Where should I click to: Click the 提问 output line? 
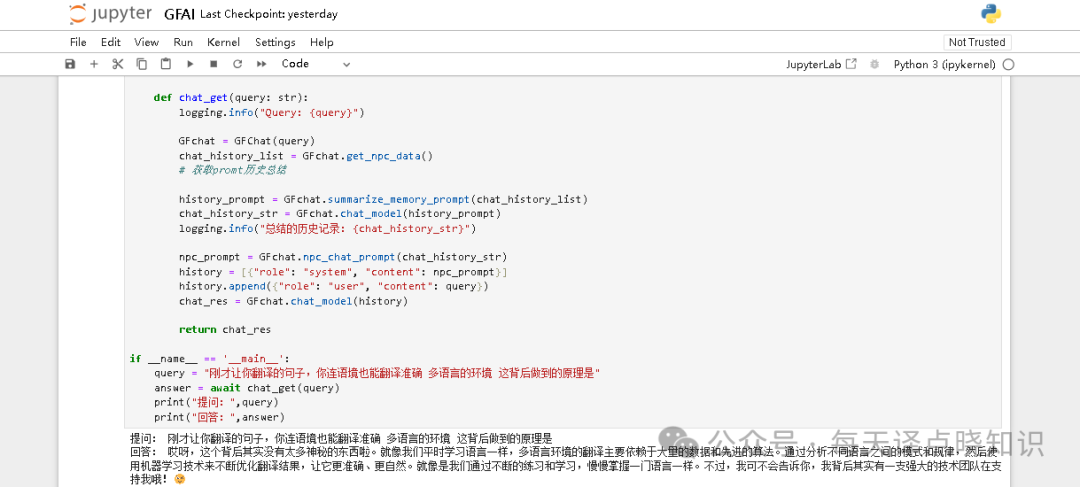pos(341,438)
